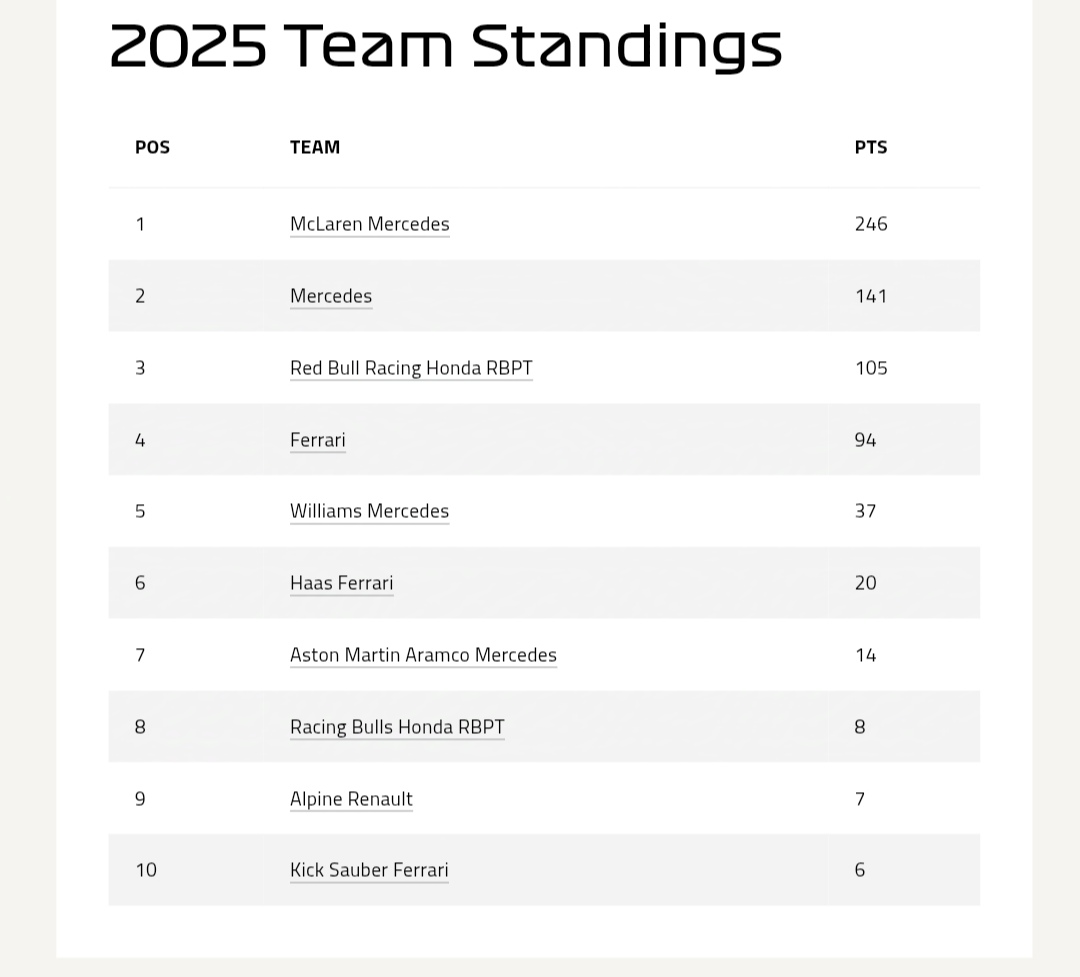Select the Ferrari team link in fourth place
Screen dimensions: 1080x977
(x=317, y=440)
